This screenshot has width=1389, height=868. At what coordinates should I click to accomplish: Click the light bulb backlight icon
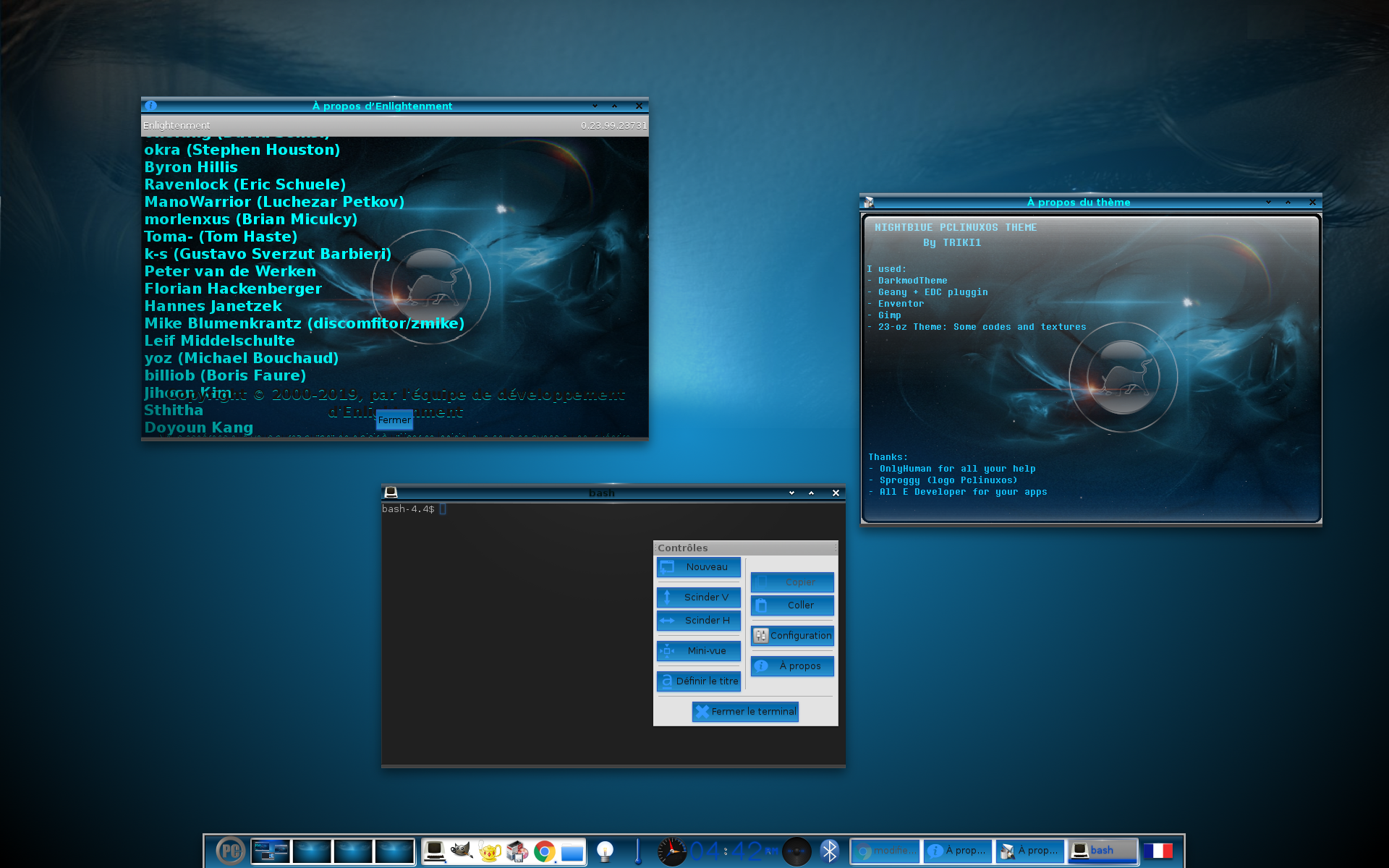(x=605, y=851)
